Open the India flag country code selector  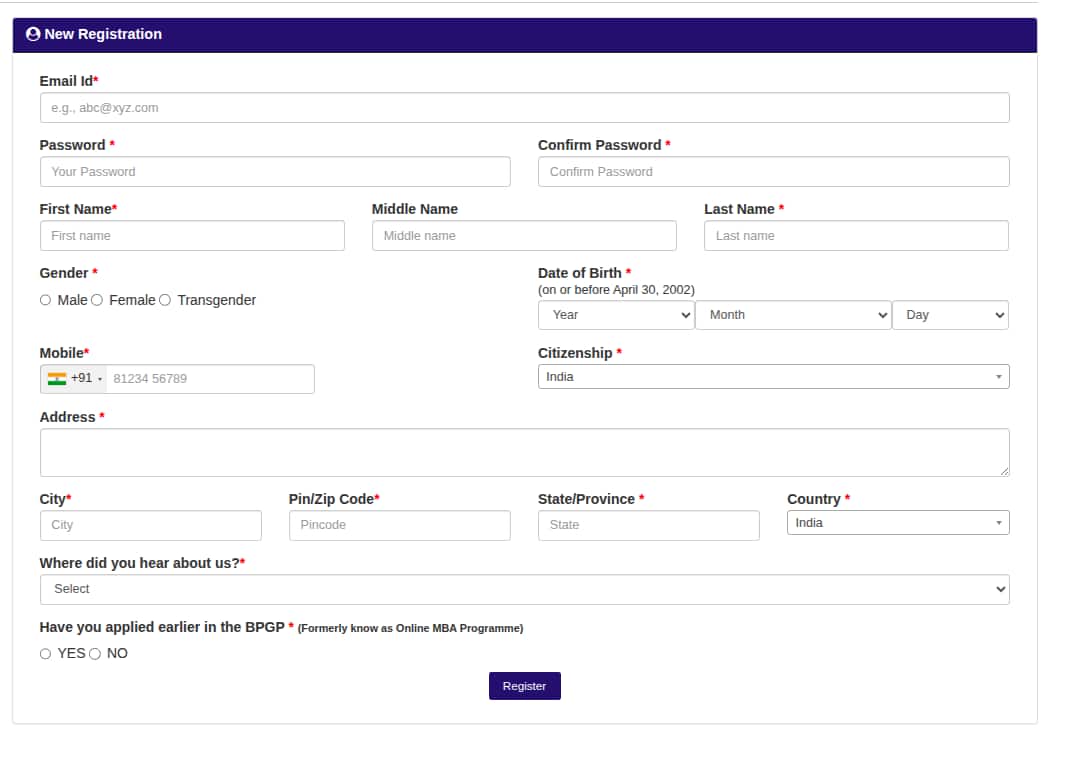click(75, 379)
